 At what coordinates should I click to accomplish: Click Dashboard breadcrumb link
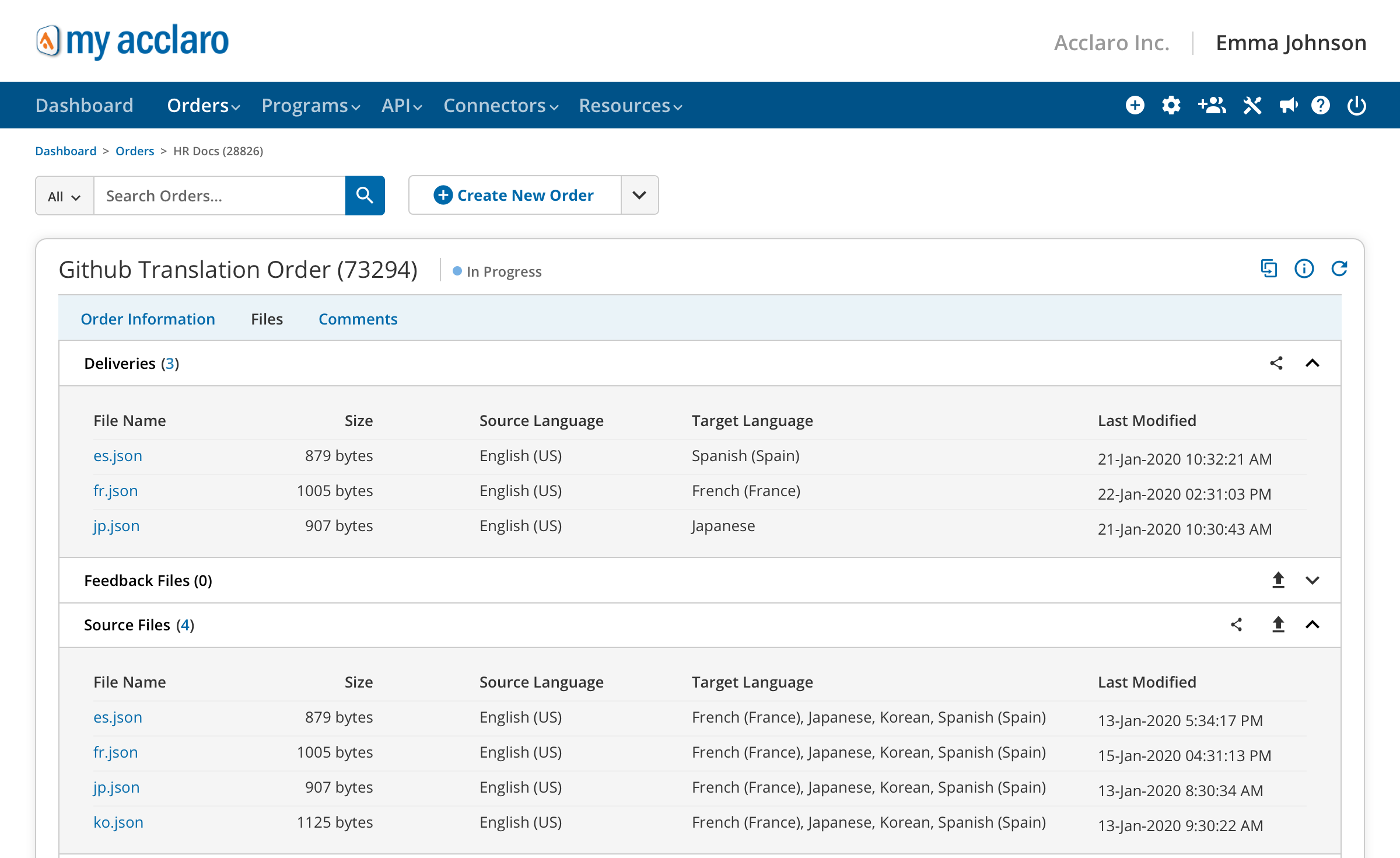coord(65,151)
